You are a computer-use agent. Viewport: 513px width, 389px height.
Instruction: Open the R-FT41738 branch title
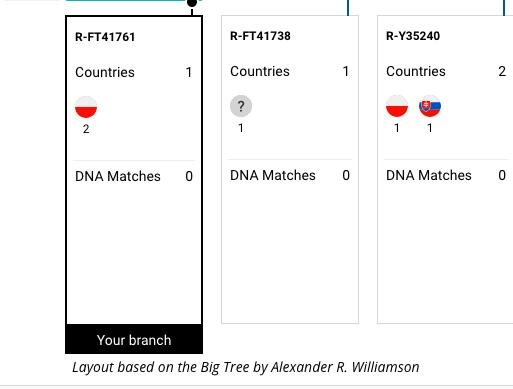click(x=260, y=36)
